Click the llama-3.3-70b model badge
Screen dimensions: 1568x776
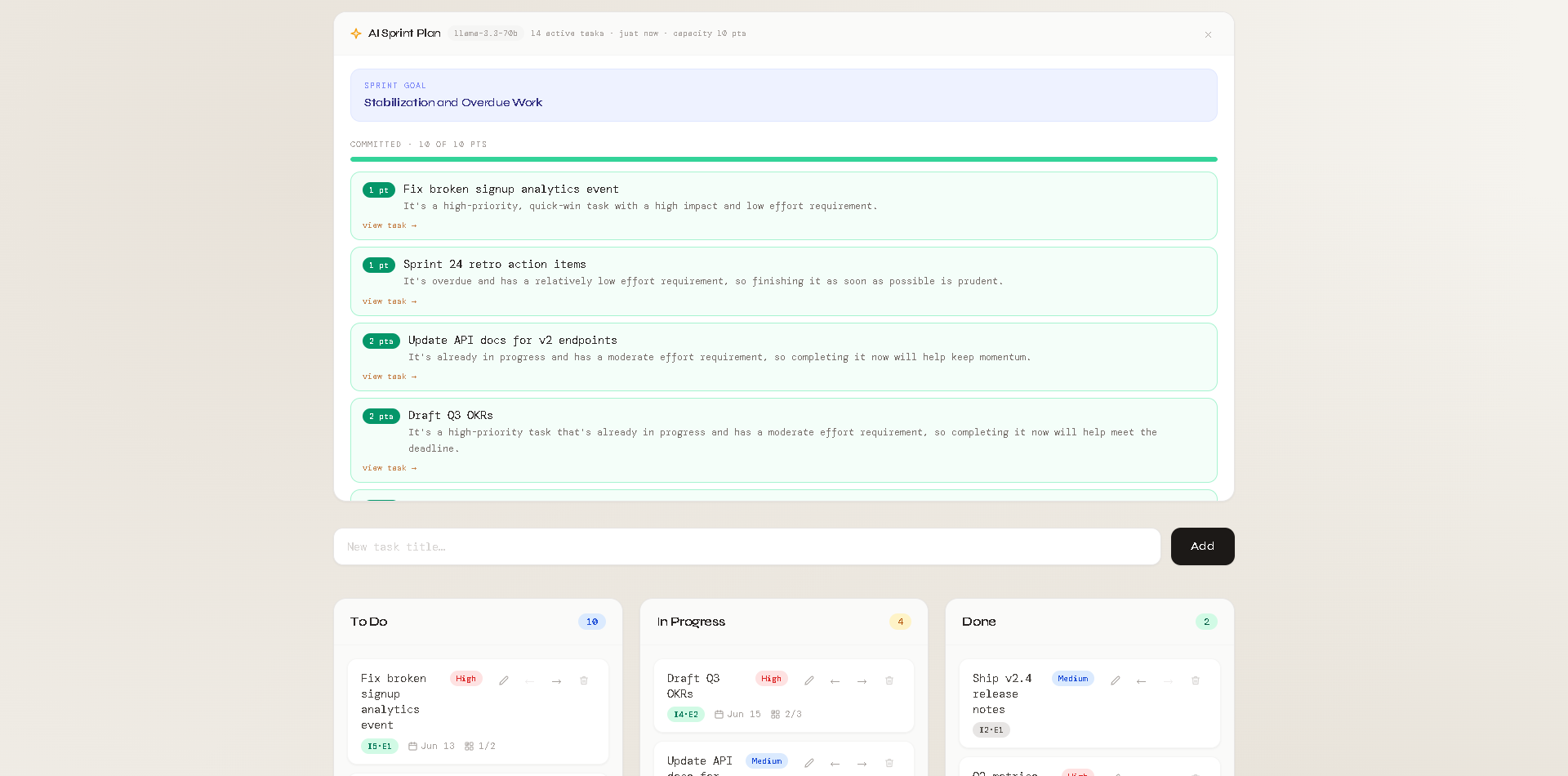click(x=486, y=33)
